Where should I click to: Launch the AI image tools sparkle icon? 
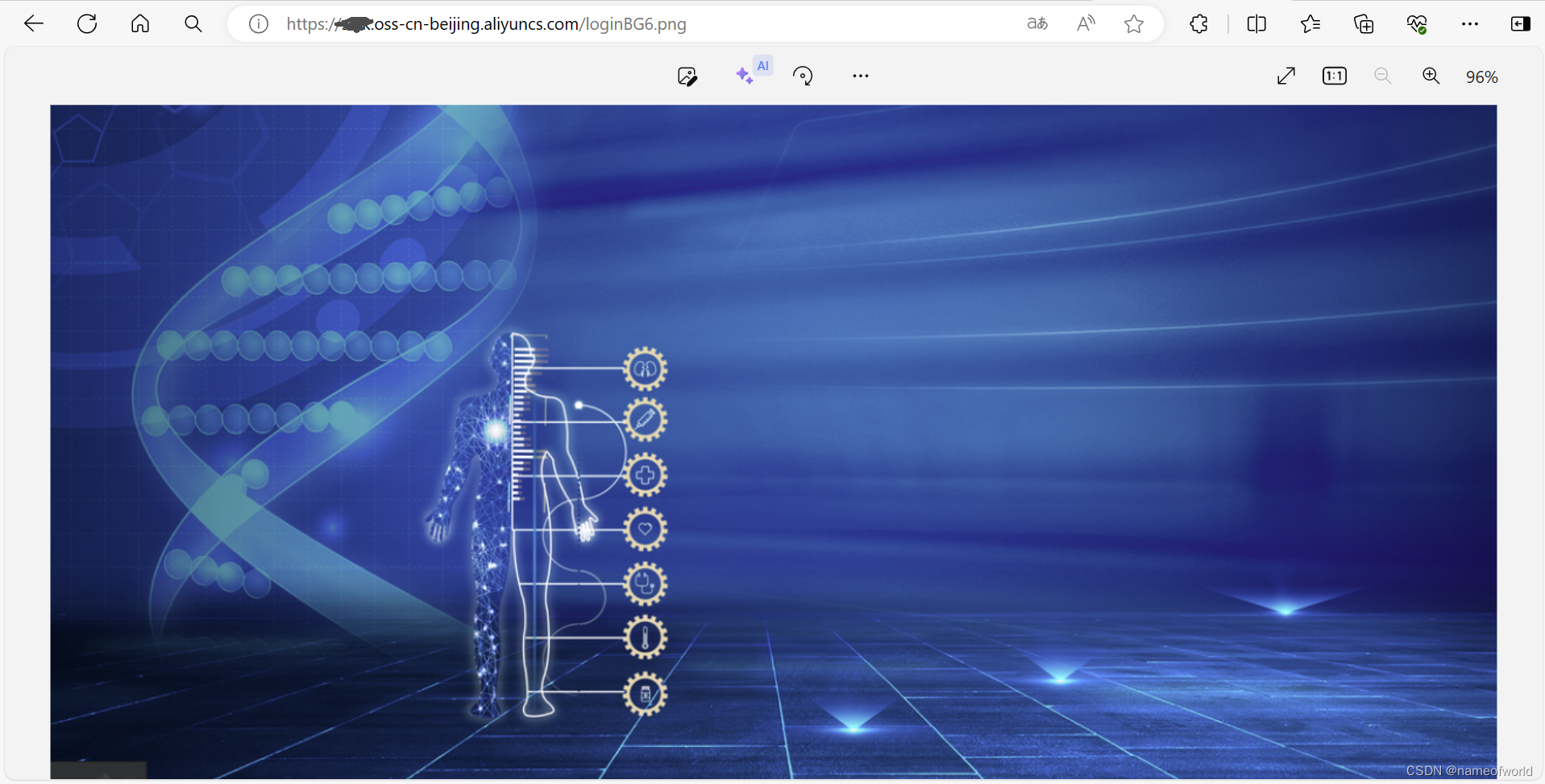[745, 75]
